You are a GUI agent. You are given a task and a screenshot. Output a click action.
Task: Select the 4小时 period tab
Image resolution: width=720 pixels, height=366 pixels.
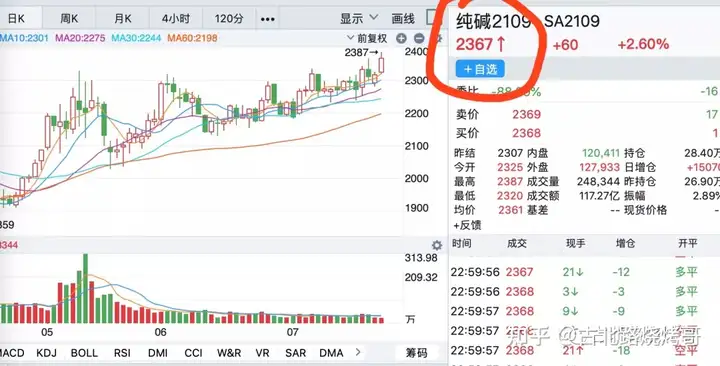[x=175, y=19]
